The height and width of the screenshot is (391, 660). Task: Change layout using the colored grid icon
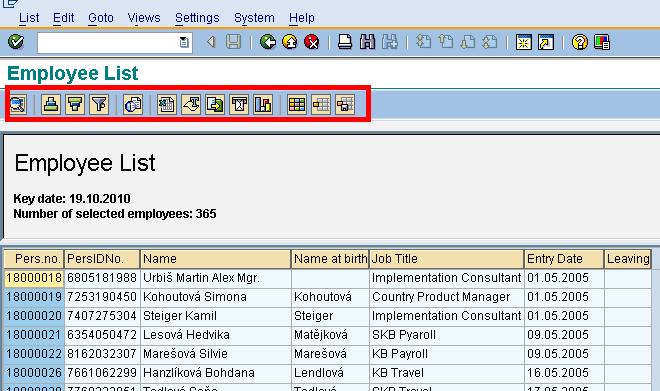tap(297, 104)
